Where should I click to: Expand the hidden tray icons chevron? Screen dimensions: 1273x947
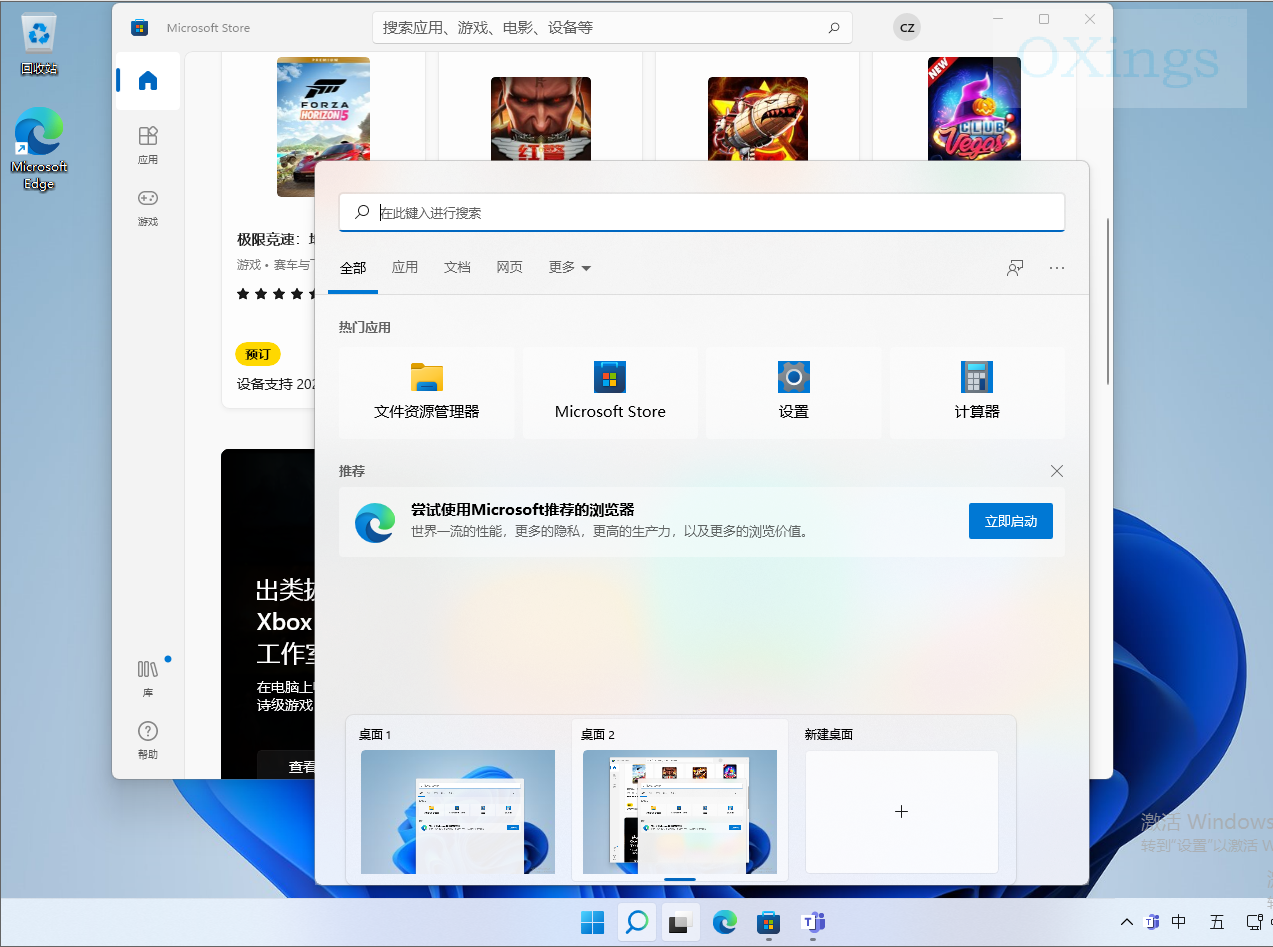[x=1126, y=922]
